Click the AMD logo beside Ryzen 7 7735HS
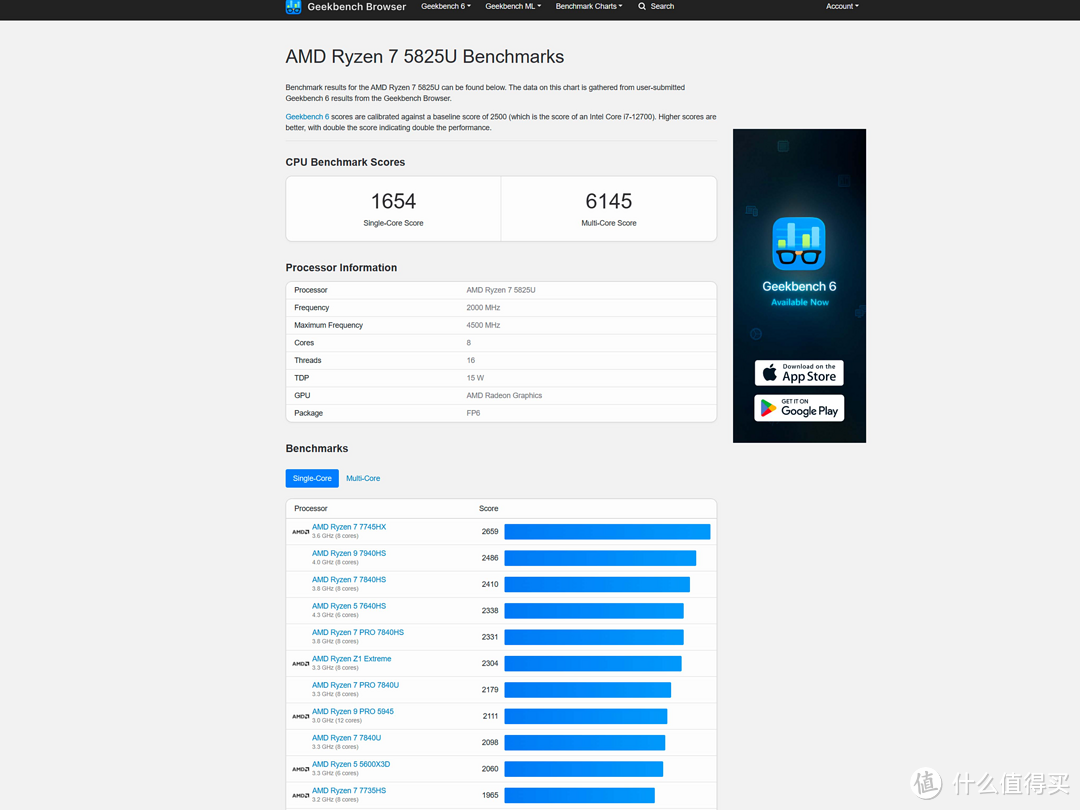 (x=300, y=796)
